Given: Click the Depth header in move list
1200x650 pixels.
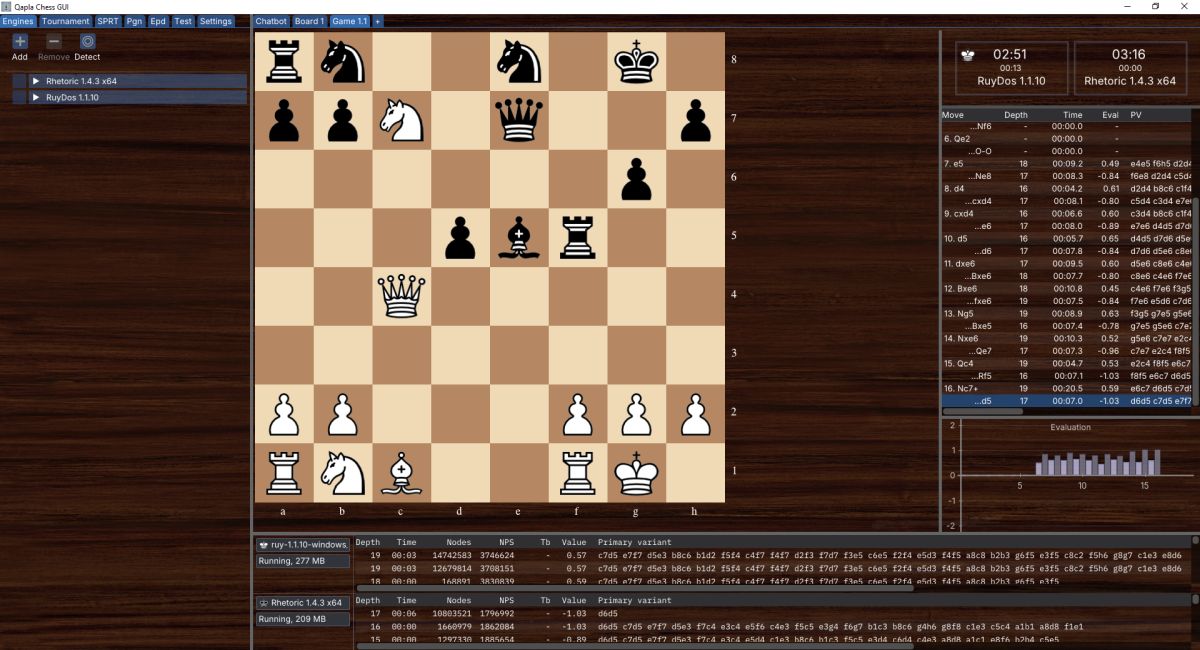Looking at the screenshot, I should (x=1015, y=115).
